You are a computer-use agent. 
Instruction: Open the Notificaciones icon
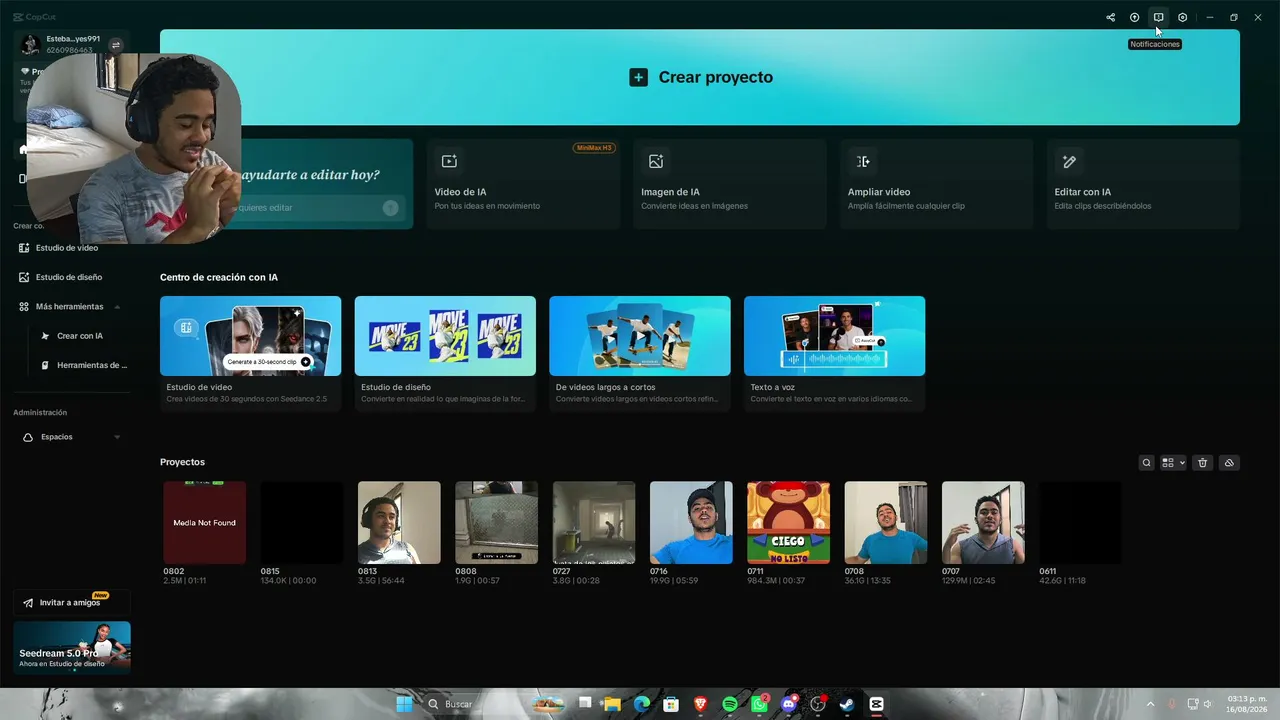point(1158,17)
